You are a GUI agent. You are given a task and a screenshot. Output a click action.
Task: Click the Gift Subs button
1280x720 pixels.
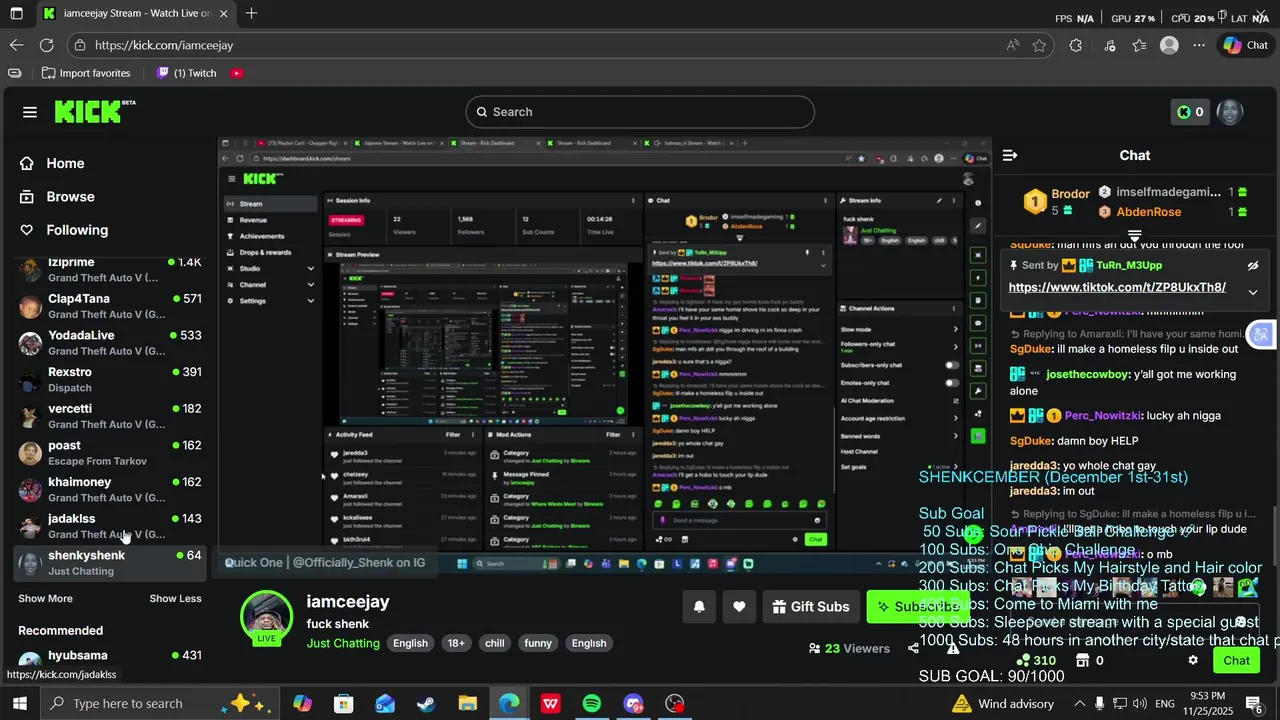click(810, 606)
